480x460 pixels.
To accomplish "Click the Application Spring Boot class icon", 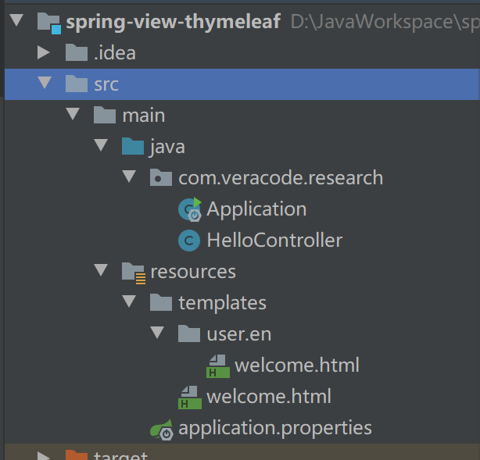I will coord(190,209).
